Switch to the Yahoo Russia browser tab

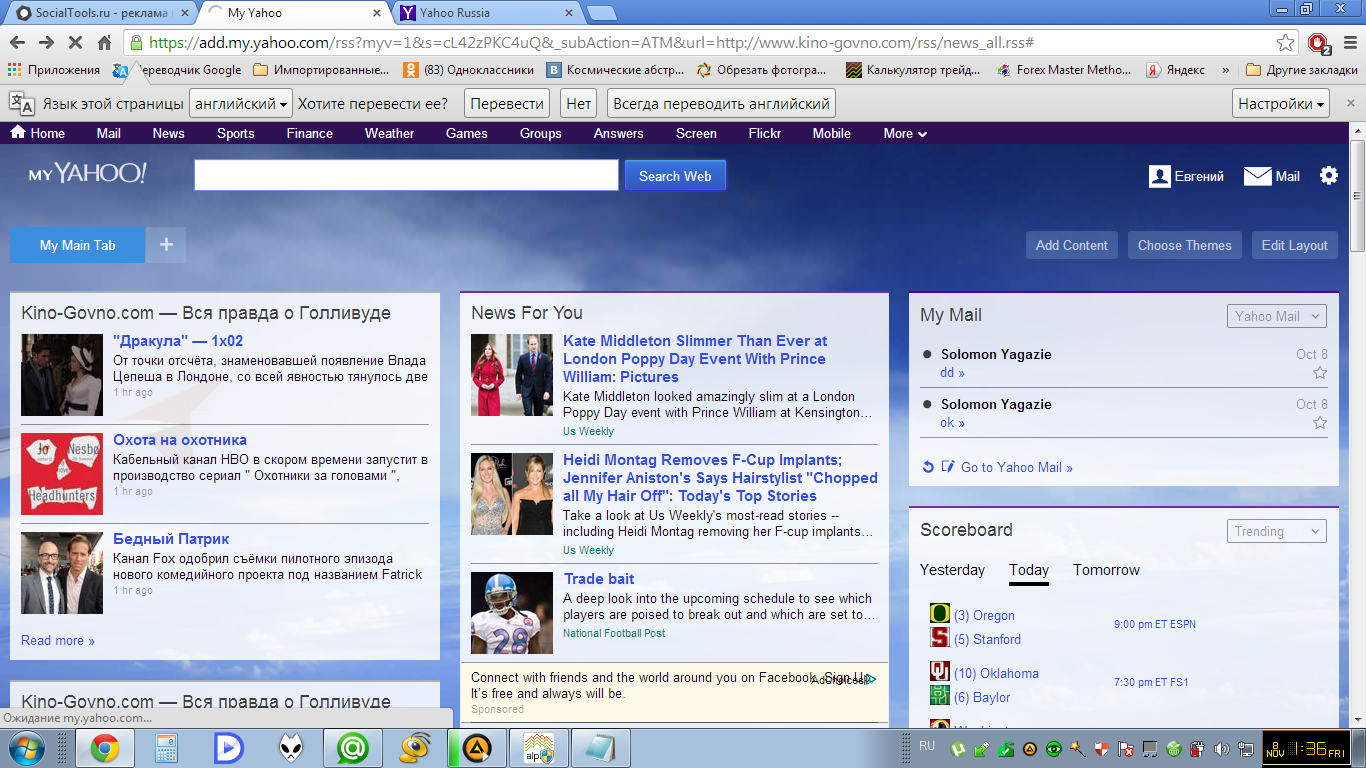point(487,13)
